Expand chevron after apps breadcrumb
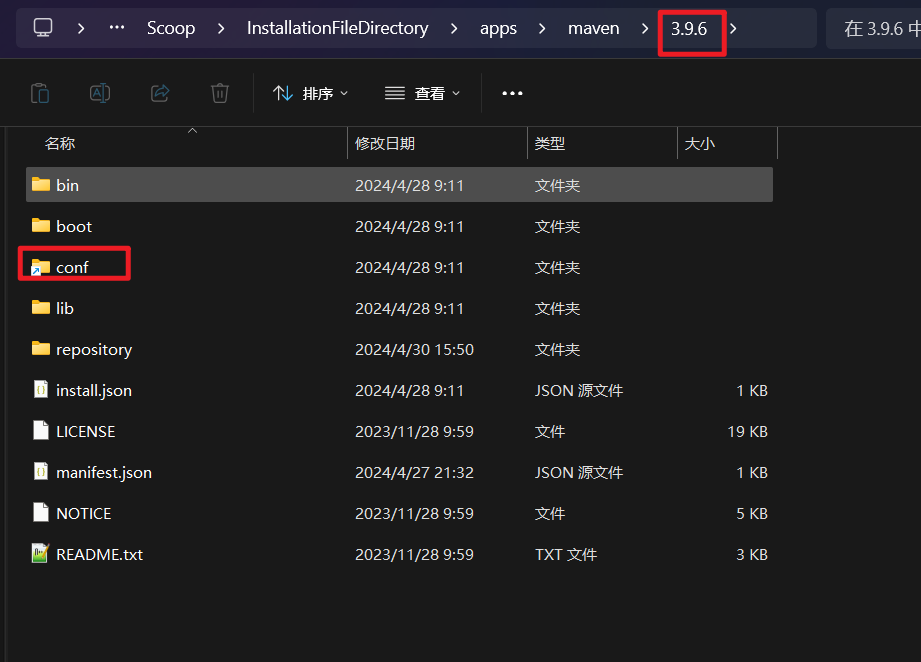The width and height of the screenshot is (921, 662). point(542,28)
